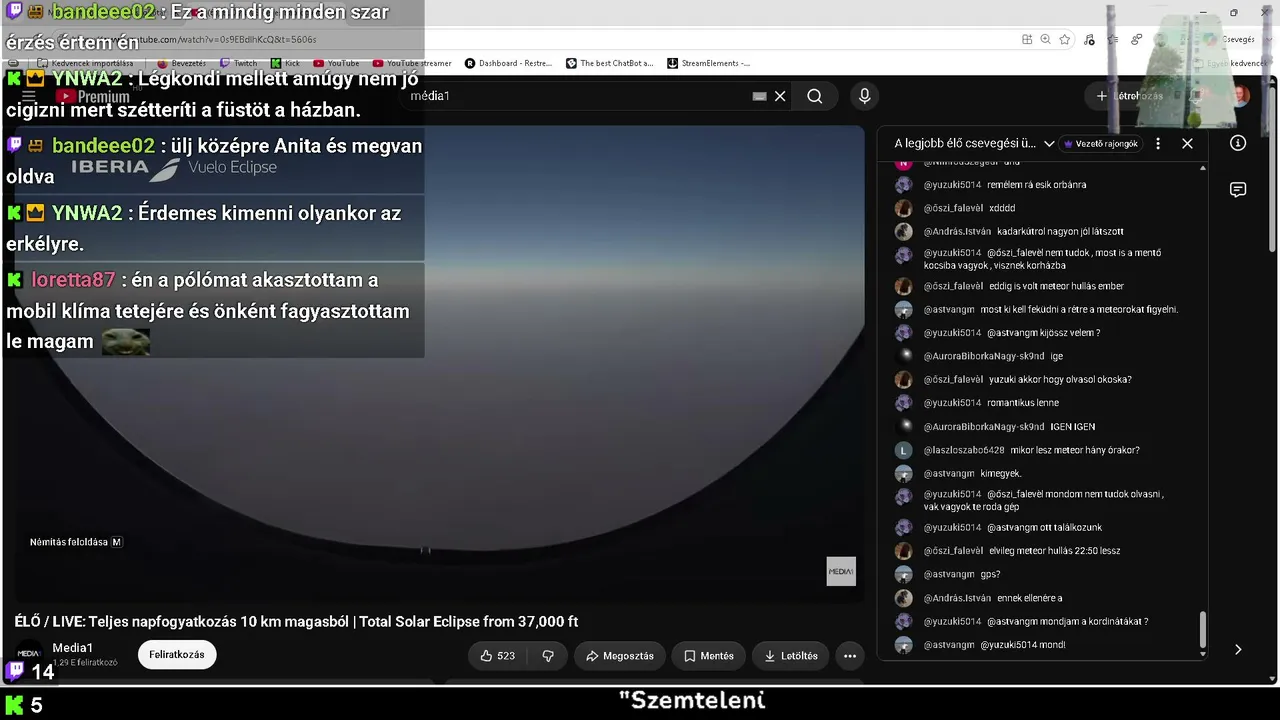Open the YouTube bookmark
1280x720 pixels.
[337, 63]
